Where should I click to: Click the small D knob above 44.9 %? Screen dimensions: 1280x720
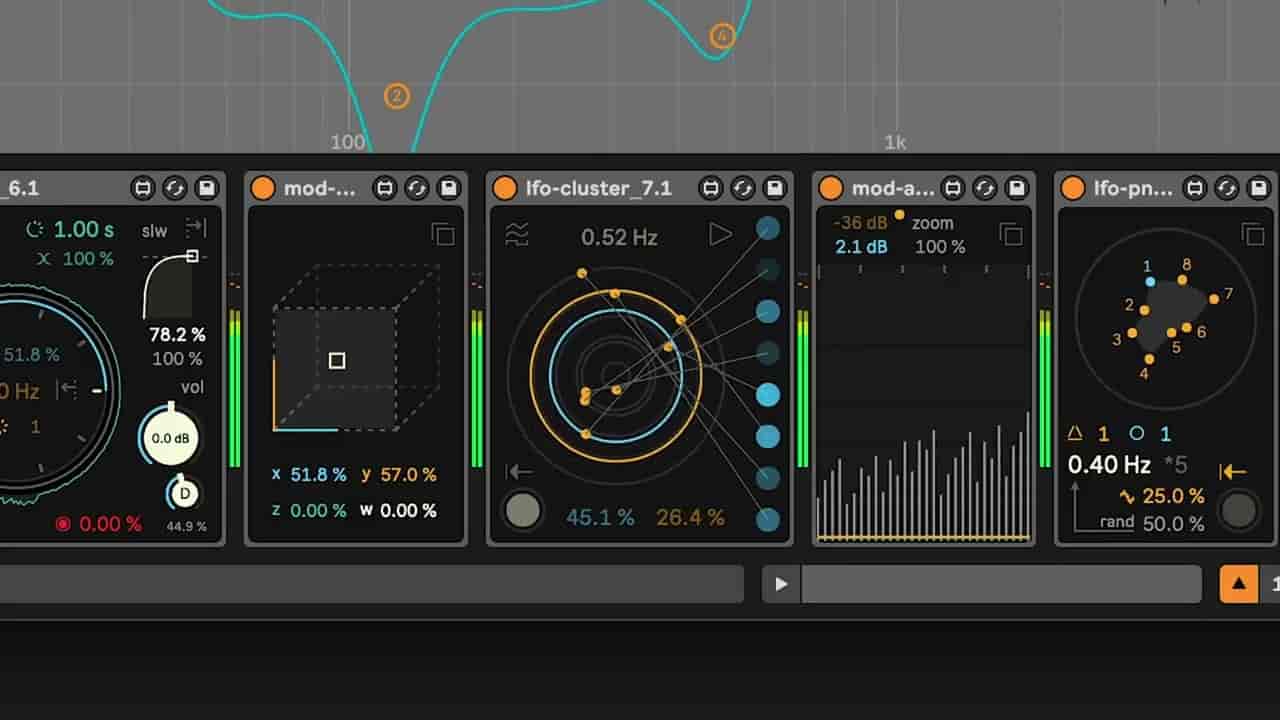coord(184,494)
